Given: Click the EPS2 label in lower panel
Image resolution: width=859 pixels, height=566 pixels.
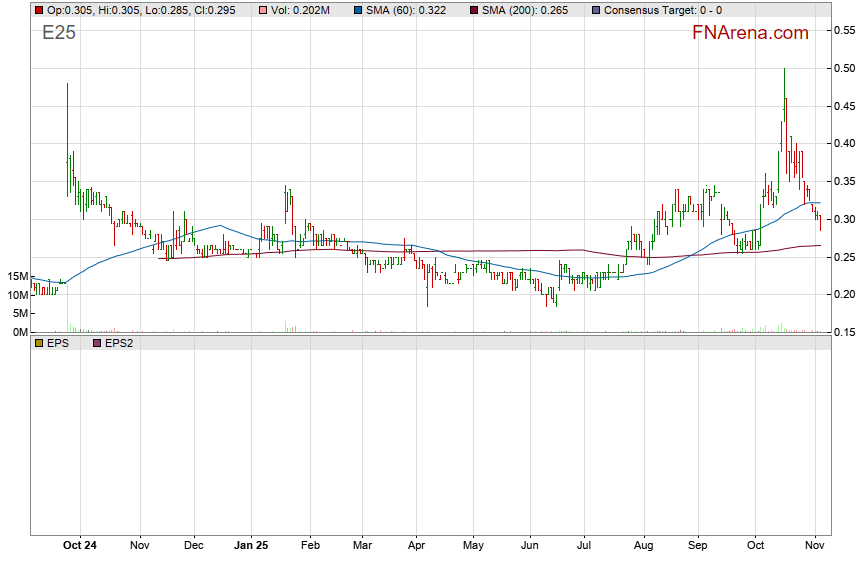Looking at the screenshot, I should (x=120, y=343).
